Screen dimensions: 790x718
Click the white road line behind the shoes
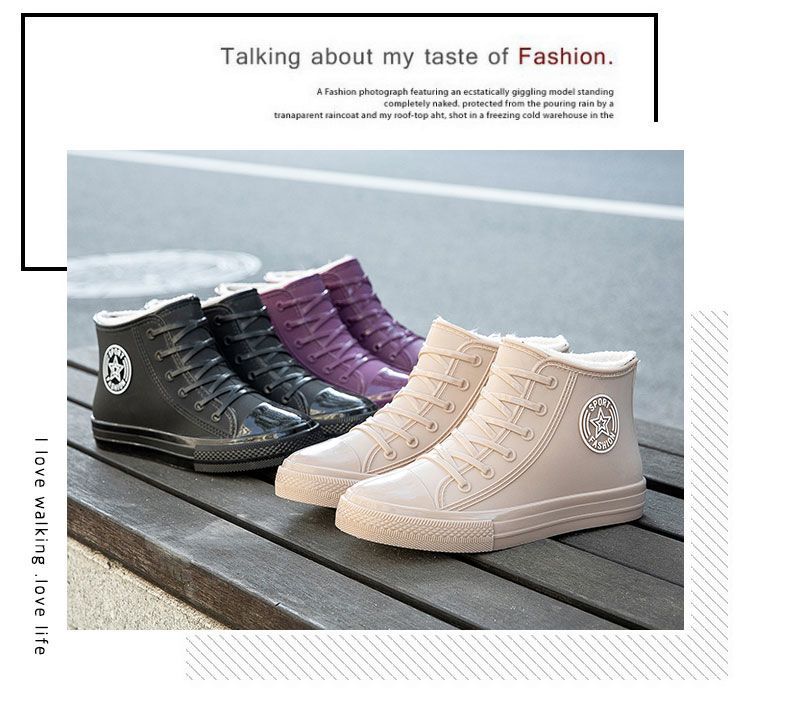pyautogui.click(x=383, y=182)
